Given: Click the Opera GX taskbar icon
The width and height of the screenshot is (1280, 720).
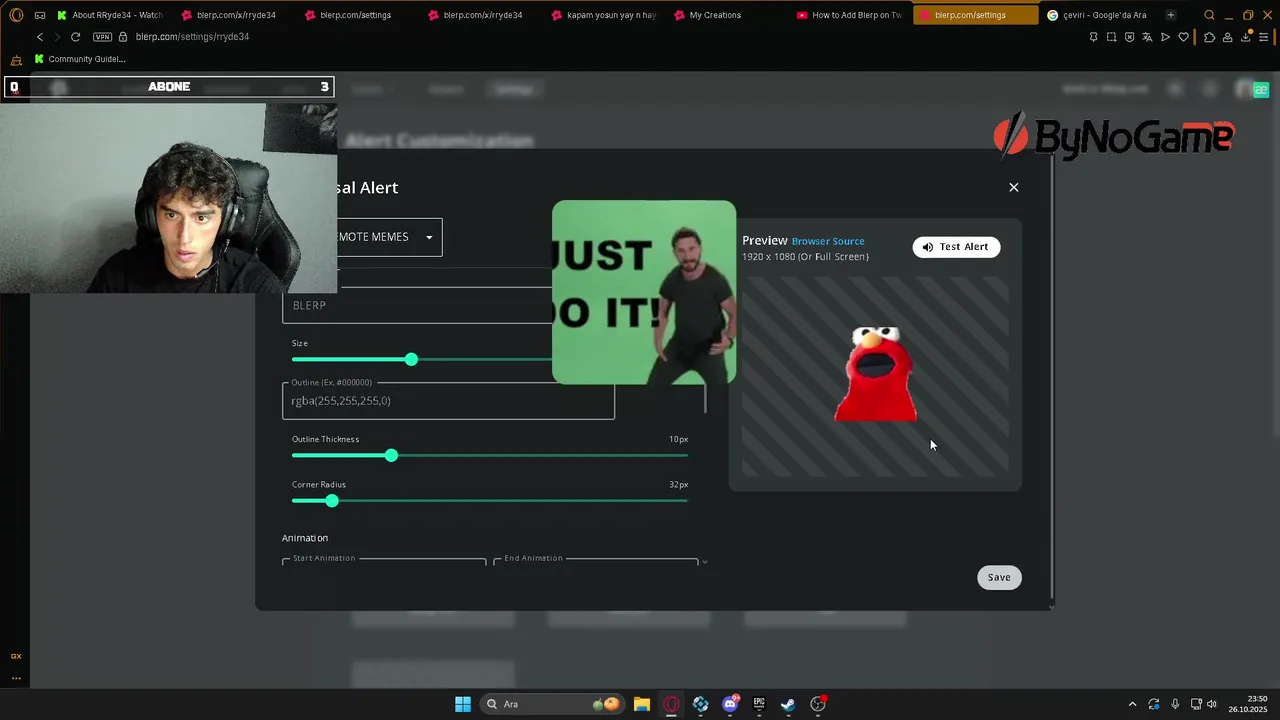Looking at the screenshot, I should tap(671, 704).
